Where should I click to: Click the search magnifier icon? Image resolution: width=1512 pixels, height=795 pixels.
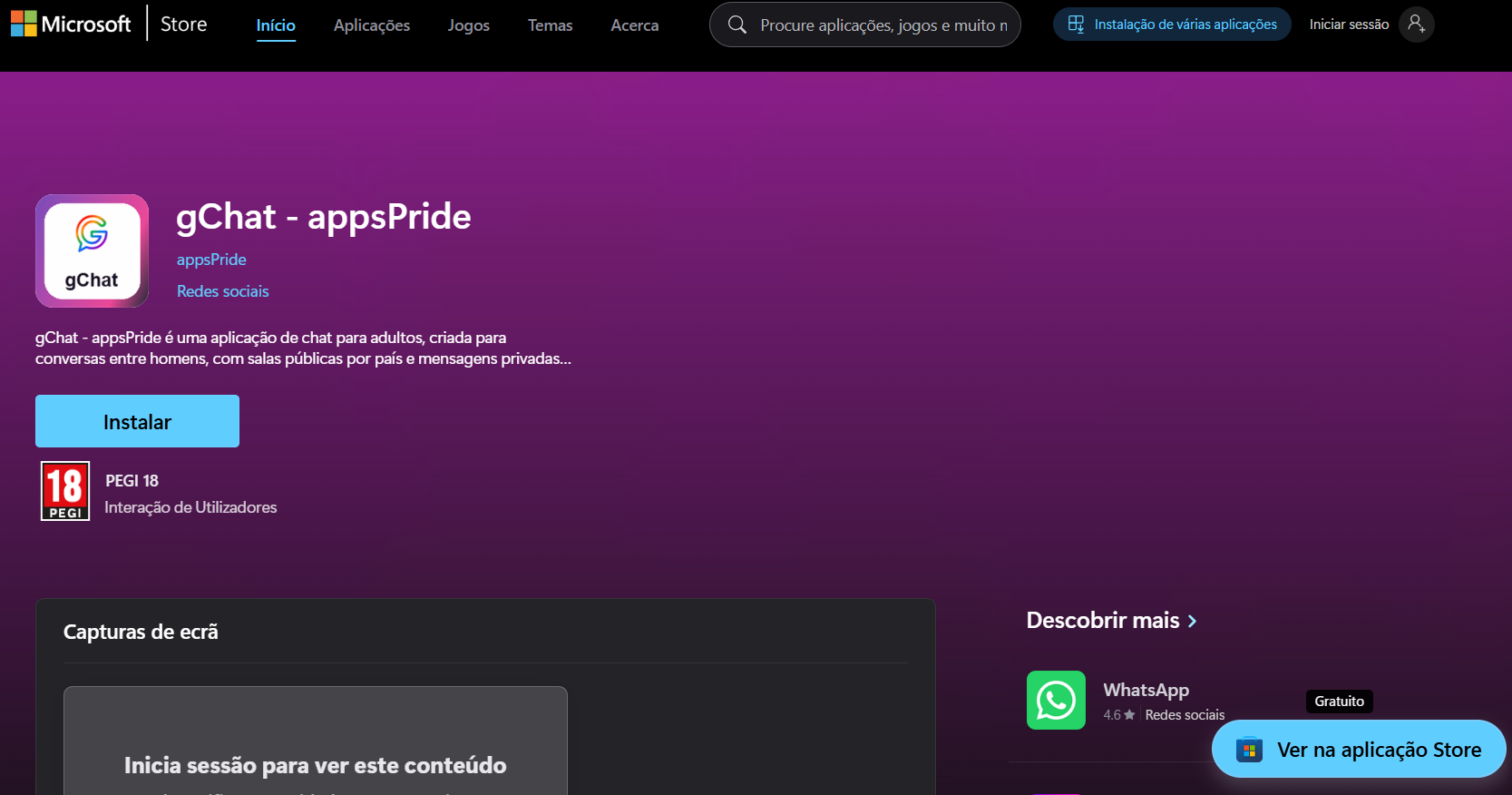(x=737, y=25)
